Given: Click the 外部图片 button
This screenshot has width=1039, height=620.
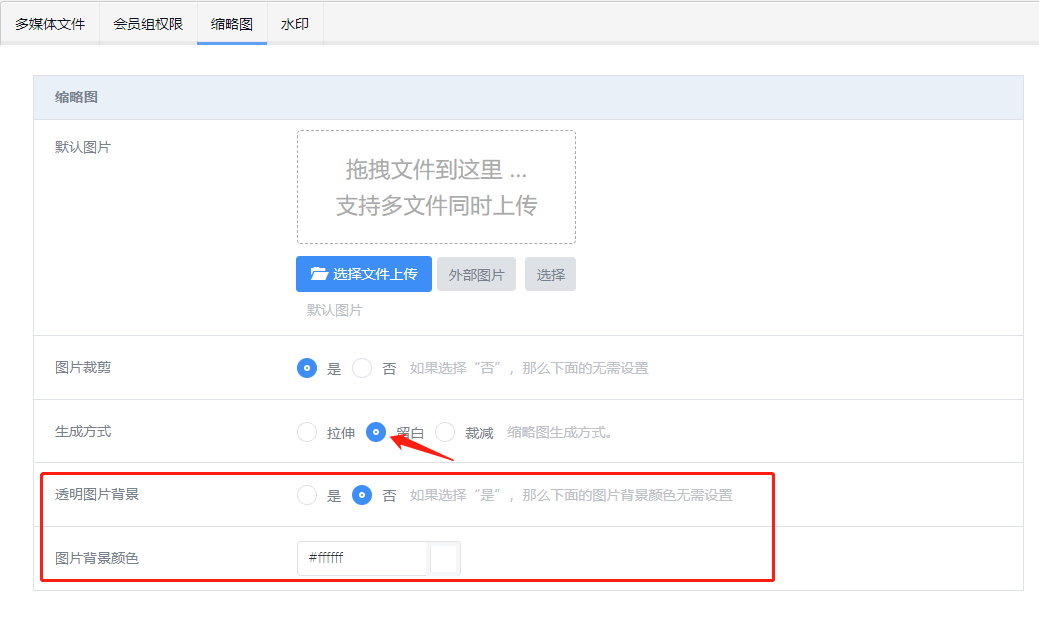Looking at the screenshot, I should click(x=476, y=275).
